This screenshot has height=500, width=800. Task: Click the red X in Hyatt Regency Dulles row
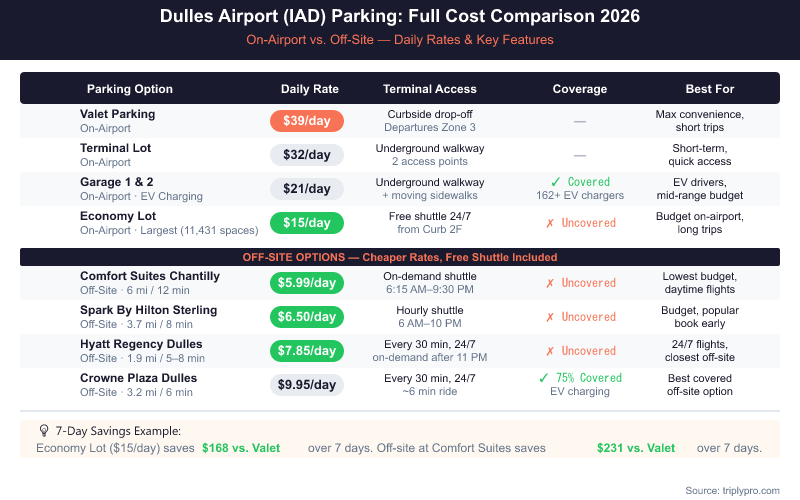coord(548,351)
